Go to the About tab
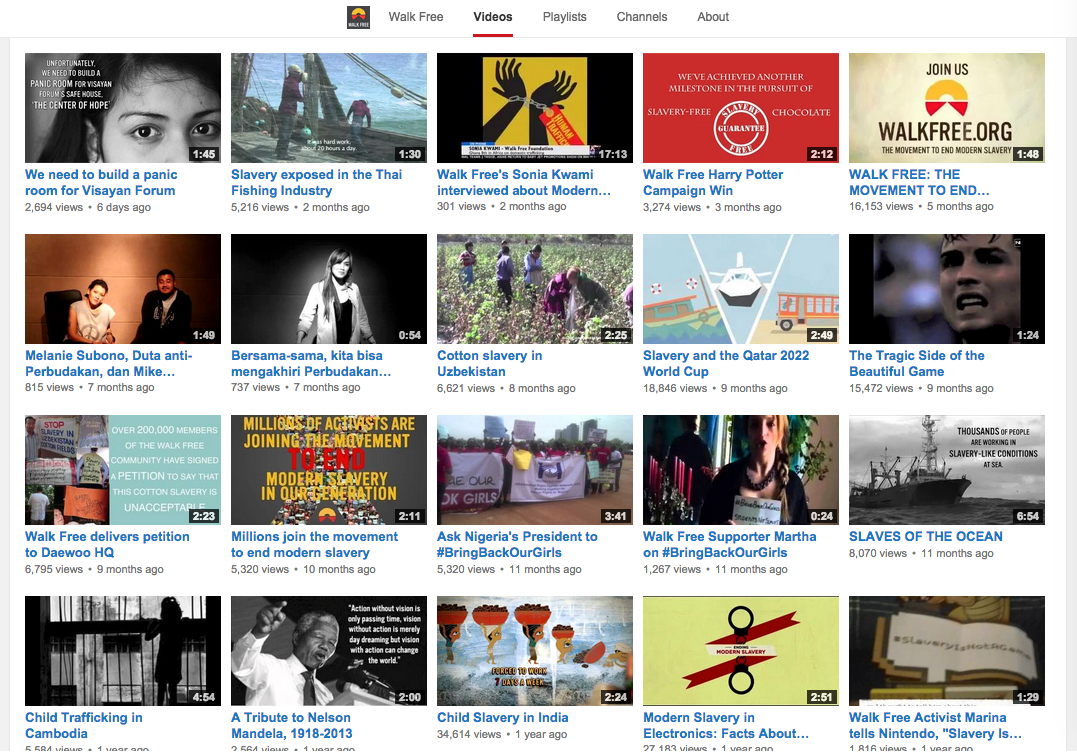1077x752 pixels. pyautogui.click(x=713, y=17)
